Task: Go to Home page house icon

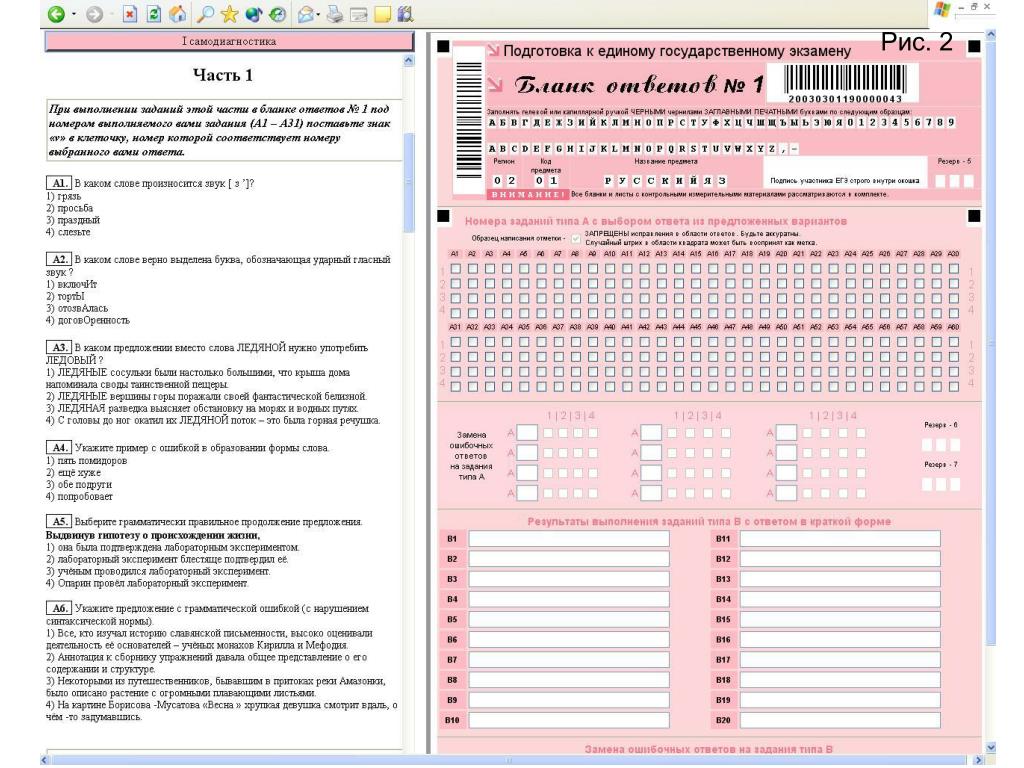Action: click(177, 14)
